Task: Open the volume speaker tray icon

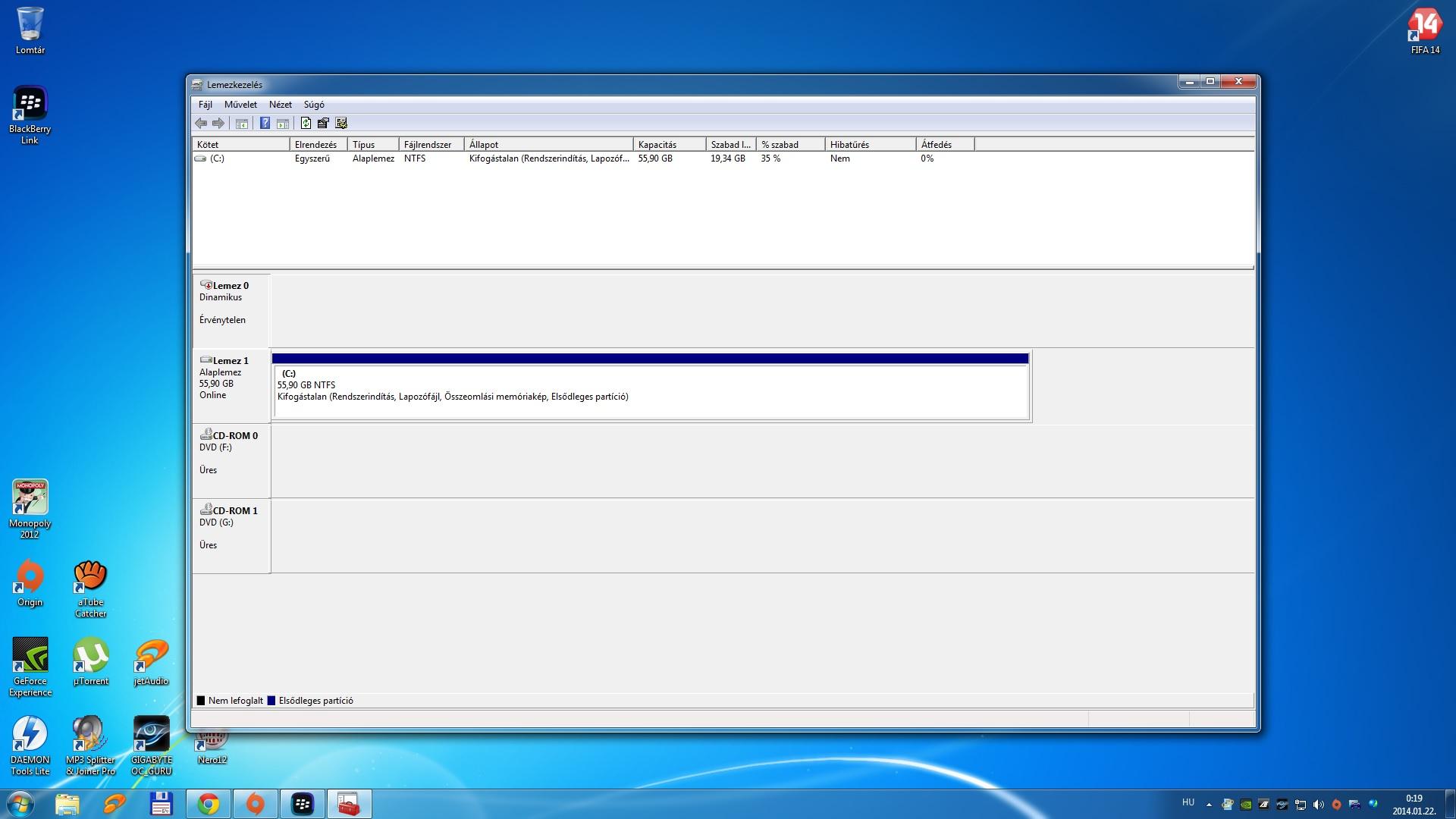Action: point(1319,805)
